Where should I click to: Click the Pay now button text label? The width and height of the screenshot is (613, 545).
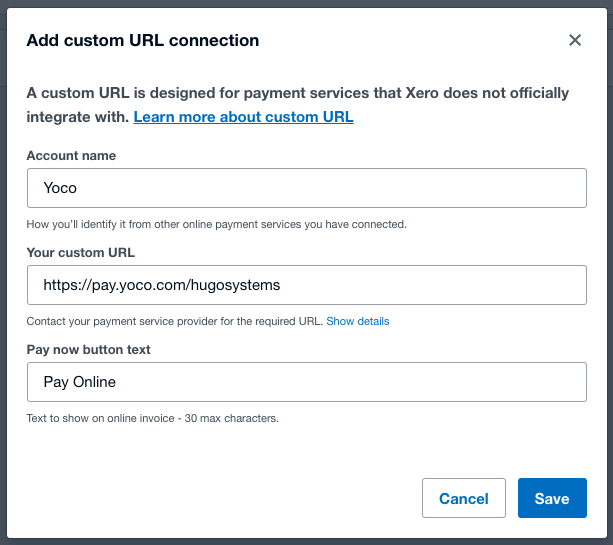click(88, 350)
